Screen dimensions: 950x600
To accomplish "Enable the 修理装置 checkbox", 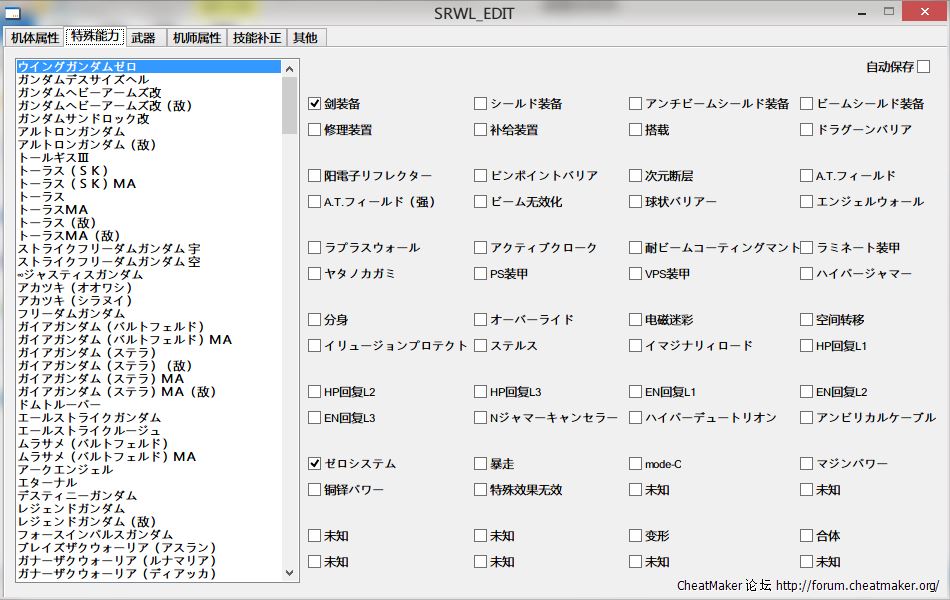I will pyautogui.click(x=315, y=129).
